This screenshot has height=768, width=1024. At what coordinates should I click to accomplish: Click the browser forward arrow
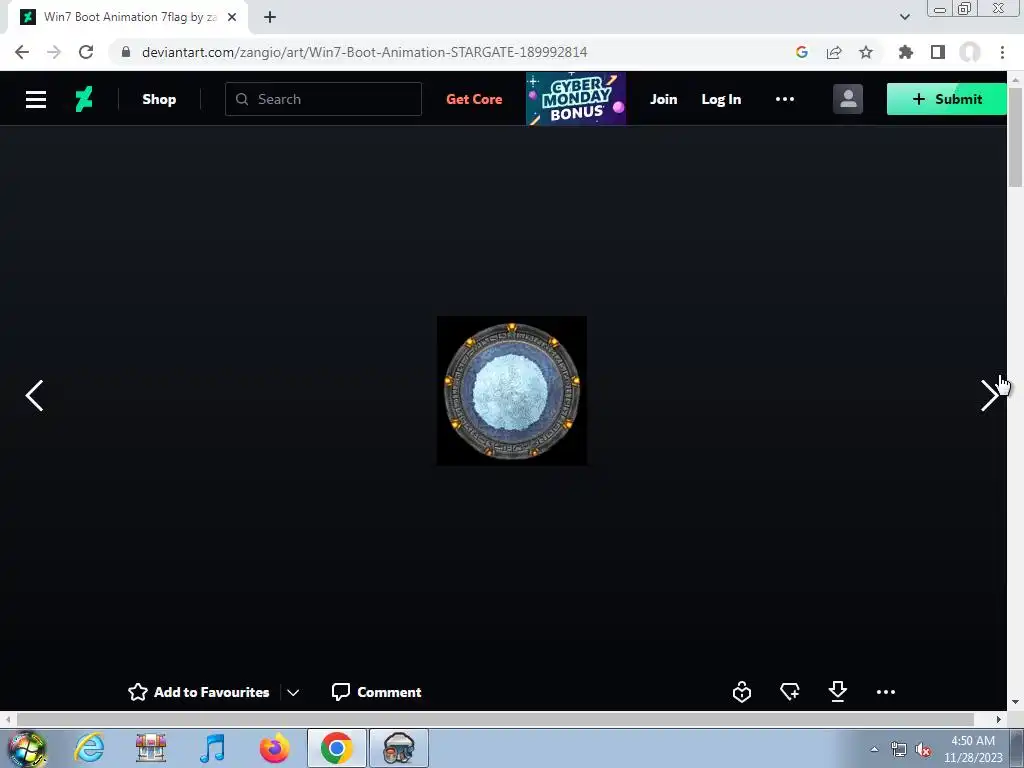click(54, 52)
